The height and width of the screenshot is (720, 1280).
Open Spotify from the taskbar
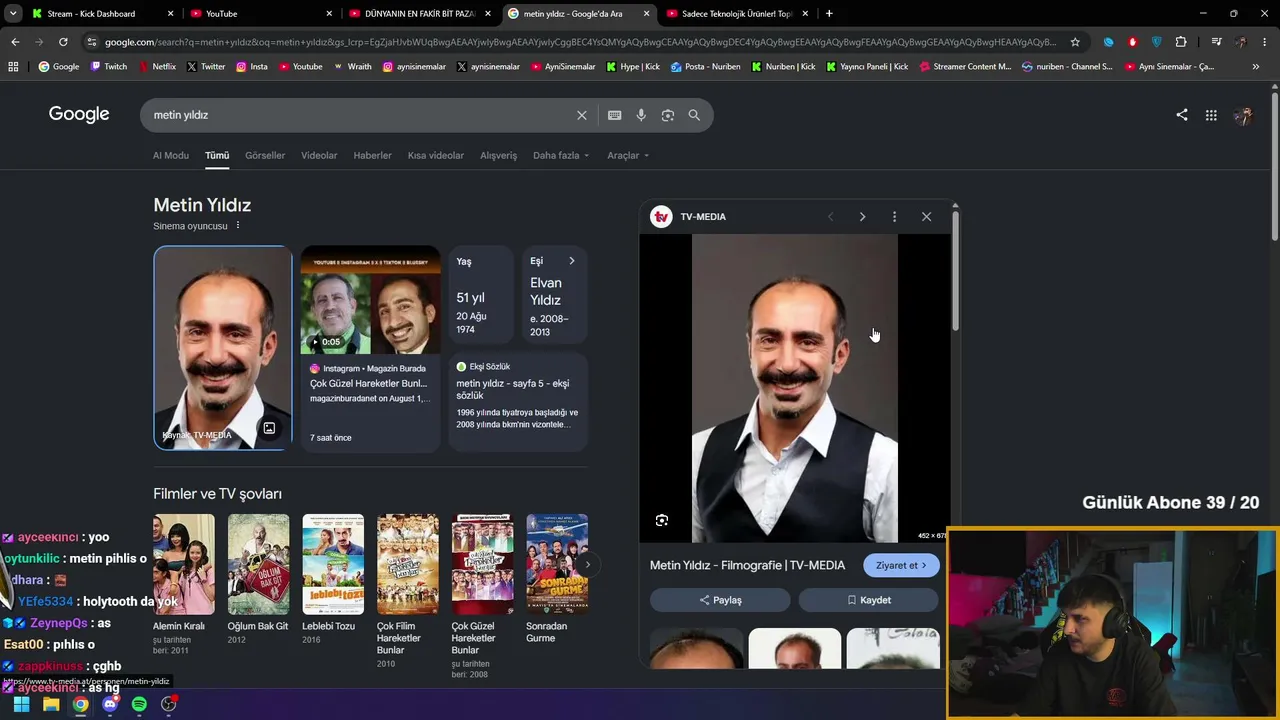(x=139, y=704)
